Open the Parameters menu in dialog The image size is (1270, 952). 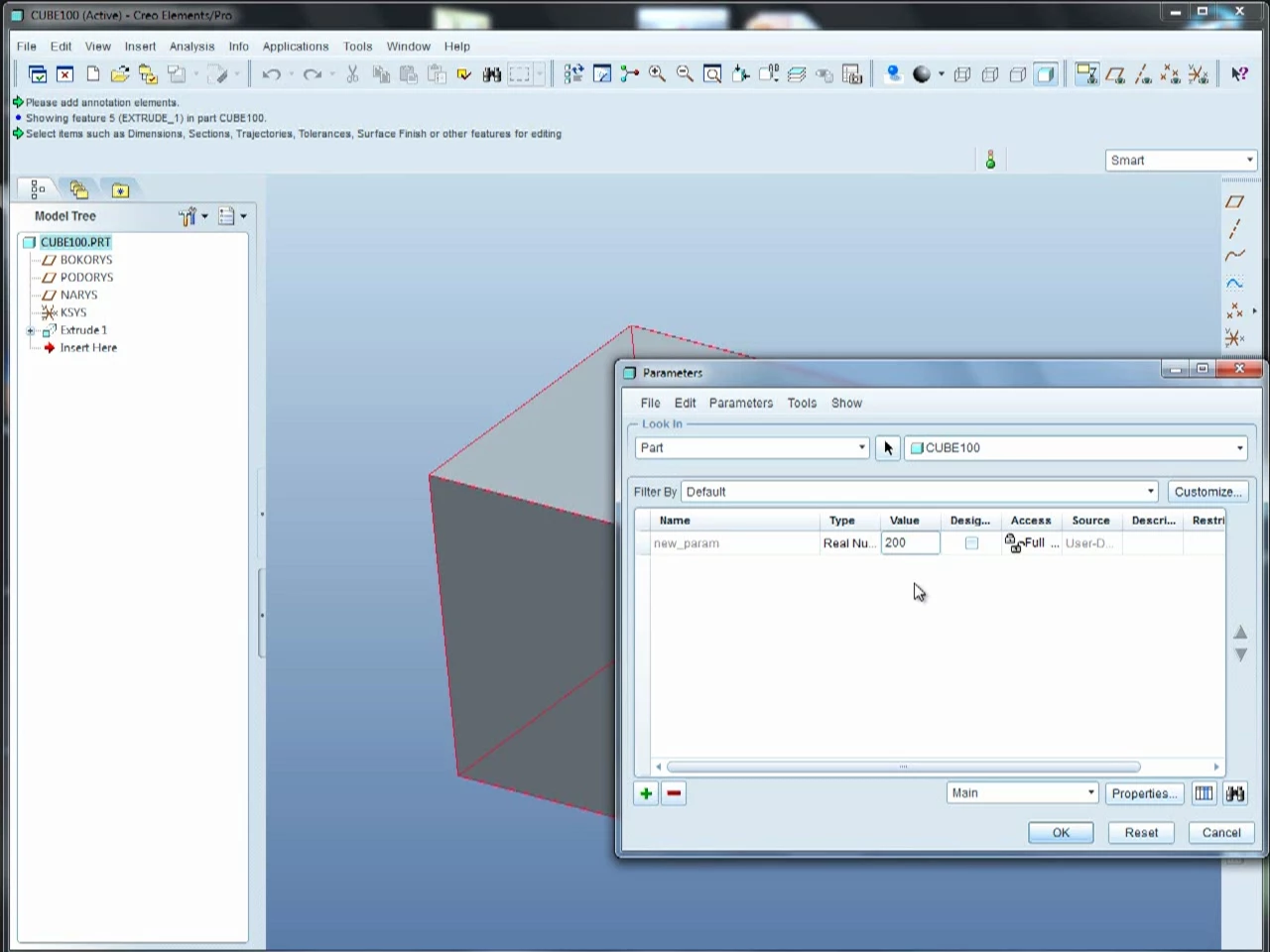(x=740, y=404)
